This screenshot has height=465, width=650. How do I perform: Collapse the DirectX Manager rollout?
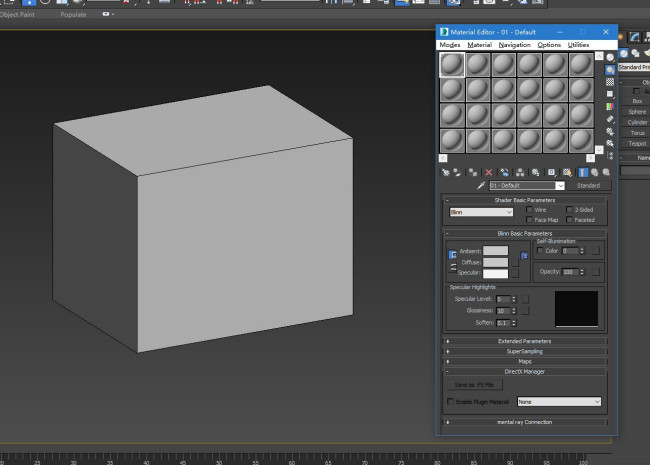pyautogui.click(x=524, y=372)
